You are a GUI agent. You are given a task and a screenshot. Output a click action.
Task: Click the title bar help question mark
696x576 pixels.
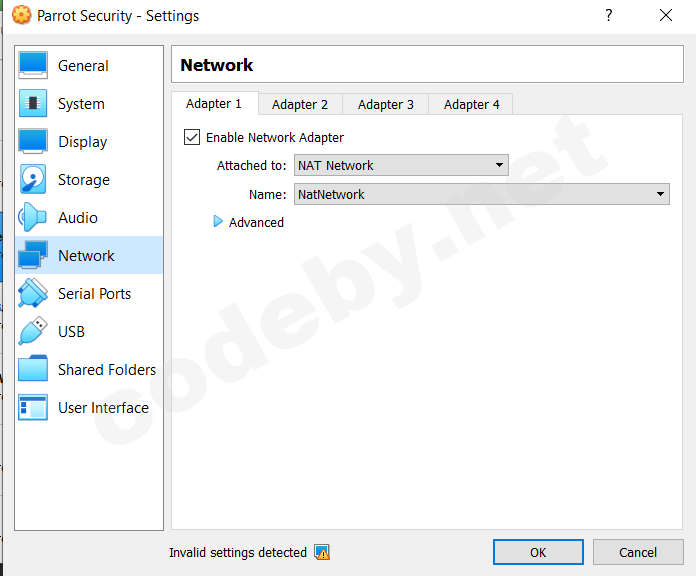tap(609, 15)
